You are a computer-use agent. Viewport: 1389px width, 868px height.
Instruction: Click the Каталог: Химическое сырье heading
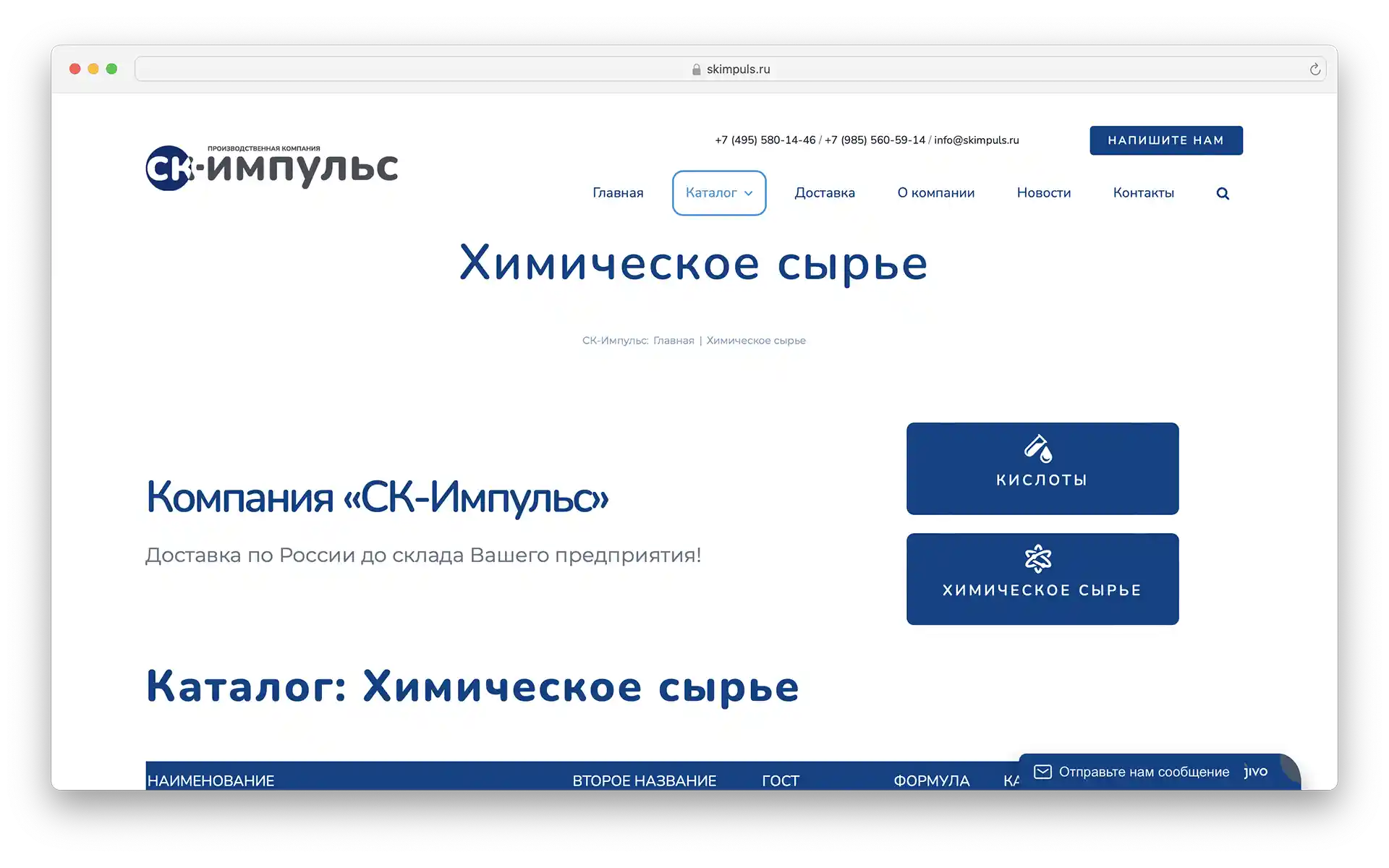click(472, 686)
